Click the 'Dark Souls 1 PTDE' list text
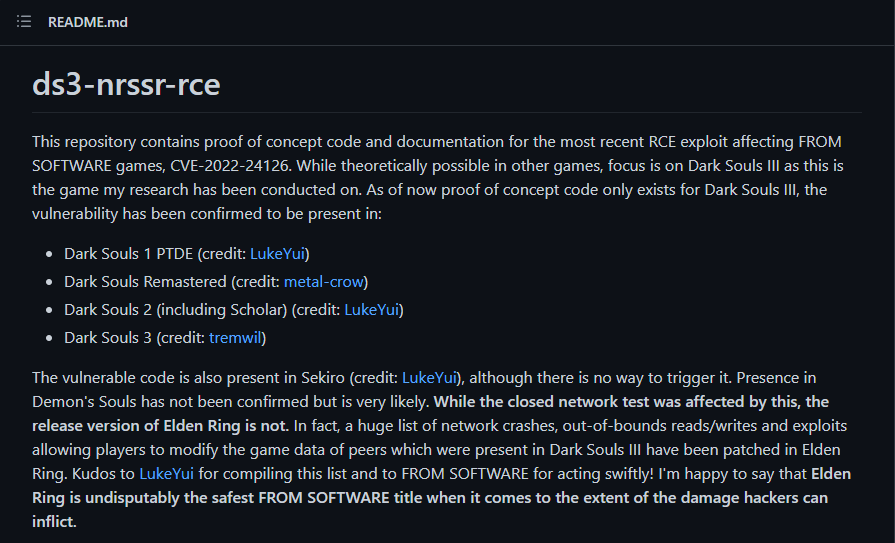 [x=128, y=254]
